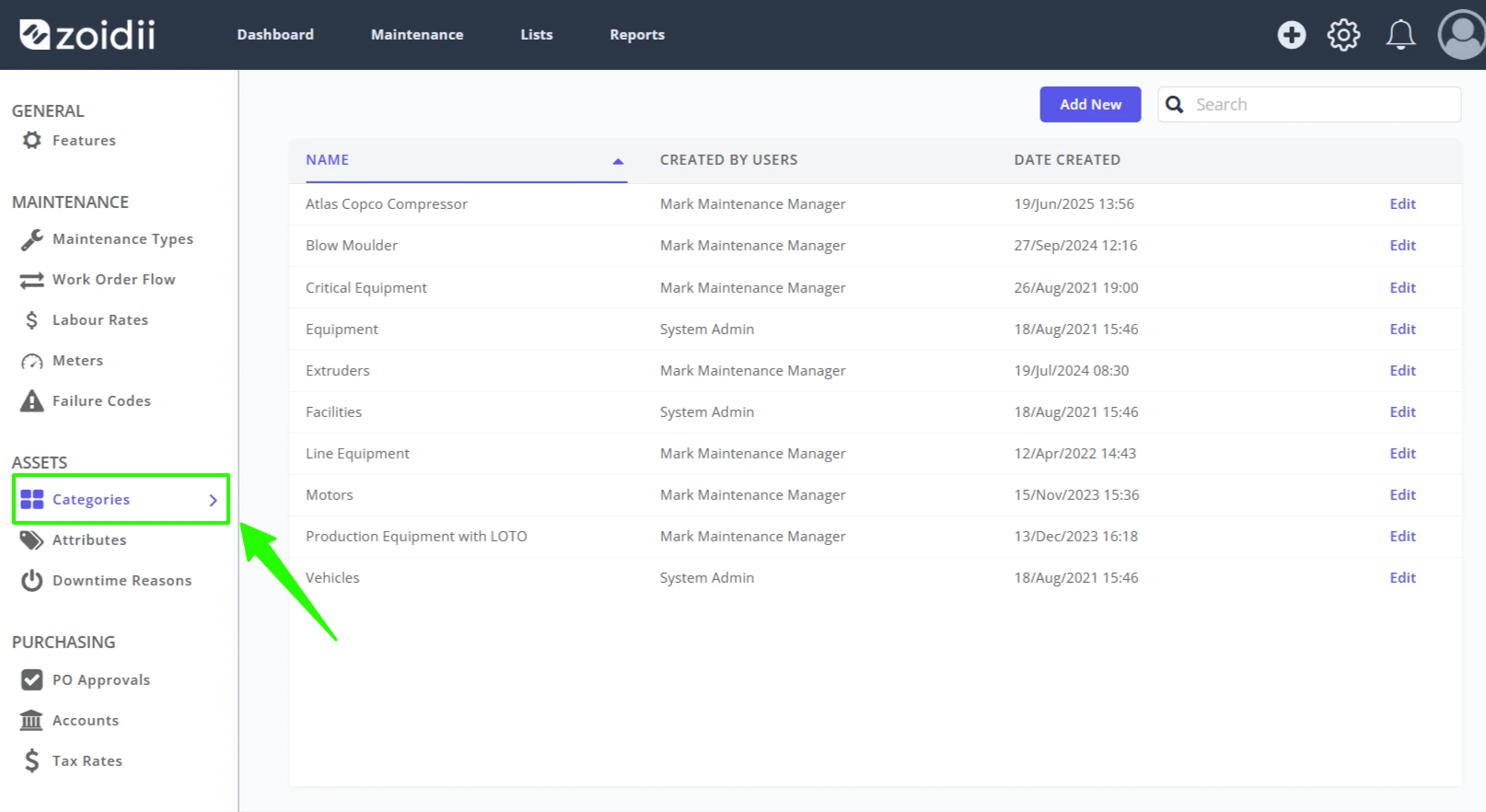The height and width of the screenshot is (812, 1486).
Task: Toggle the Name column sort arrow
Action: [x=619, y=161]
